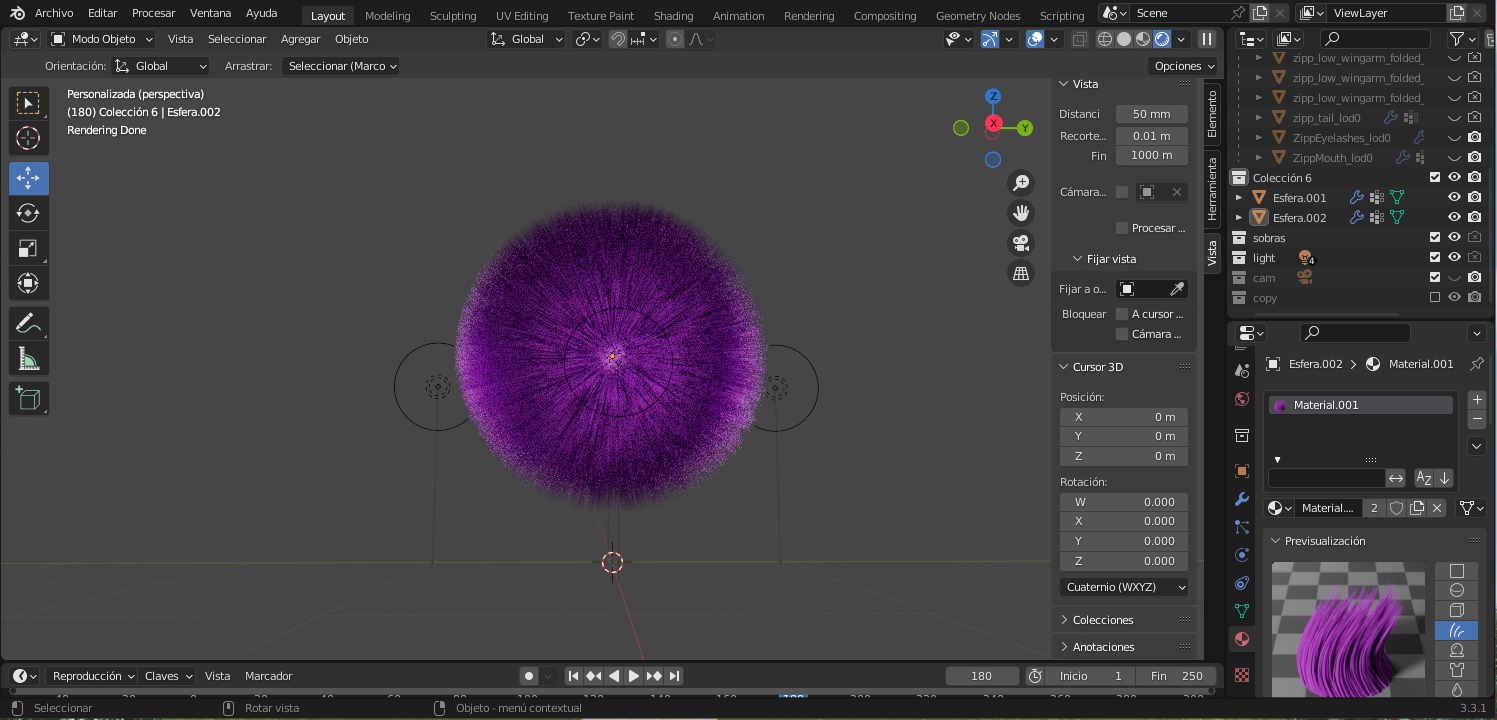The width and height of the screenshot is (1497, 720).
Task: Open the Modifier properties wrench tab
Action: tap(1242, 499)
